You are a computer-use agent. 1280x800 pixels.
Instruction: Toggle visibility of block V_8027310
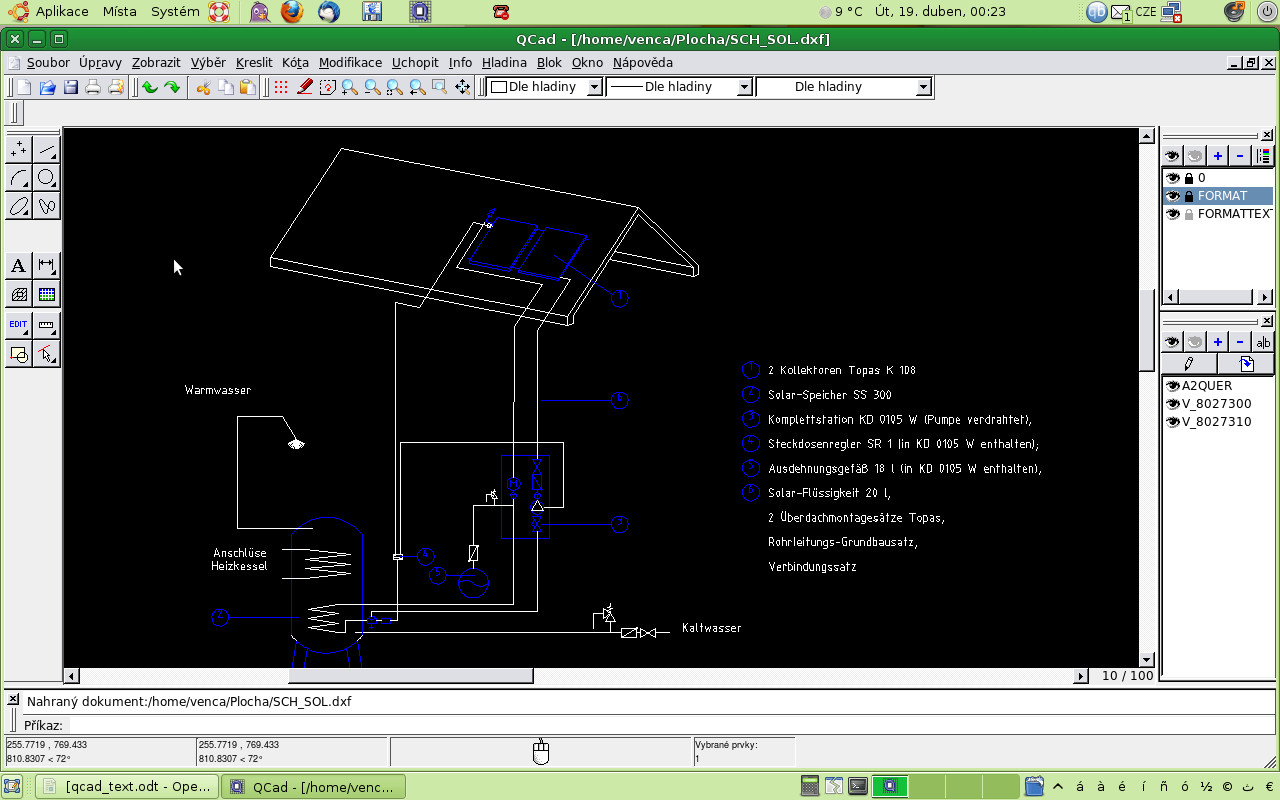[x=1174, y=422]
